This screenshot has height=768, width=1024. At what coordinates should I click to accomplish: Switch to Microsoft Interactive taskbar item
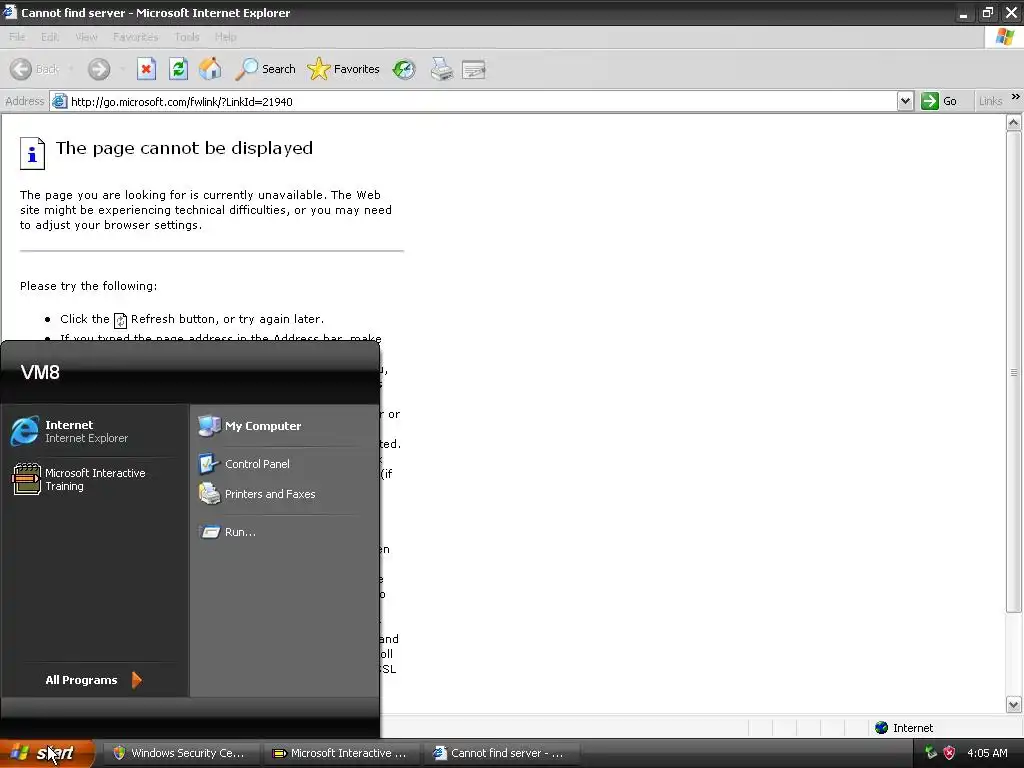tap(341, 753)
